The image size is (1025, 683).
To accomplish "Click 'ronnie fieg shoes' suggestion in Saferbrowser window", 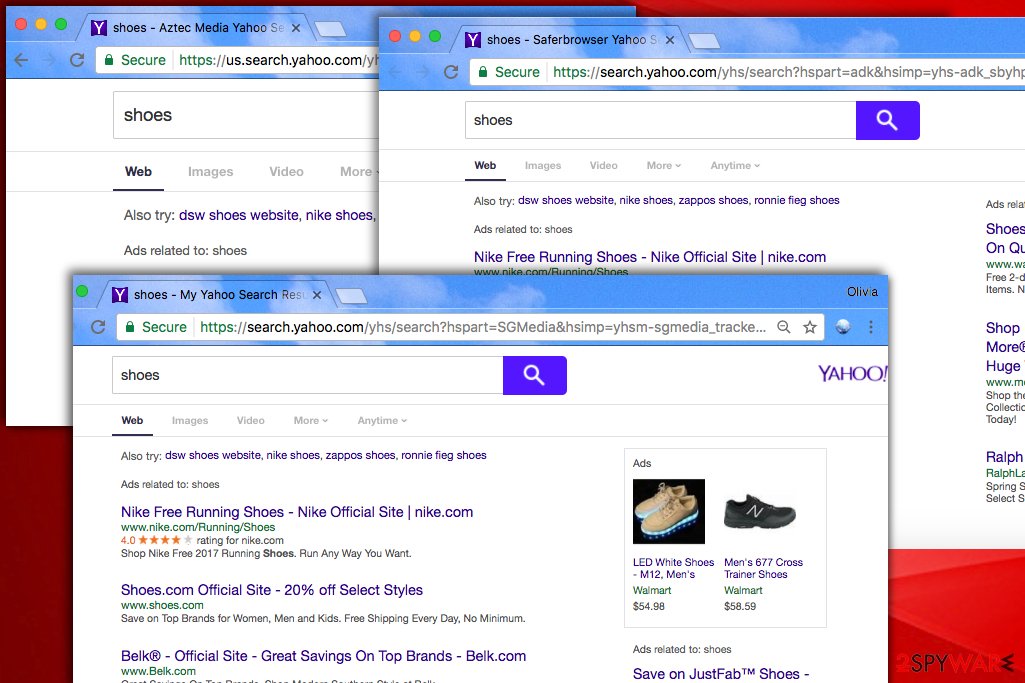I will pyautogui.click(x=797, y=200).
